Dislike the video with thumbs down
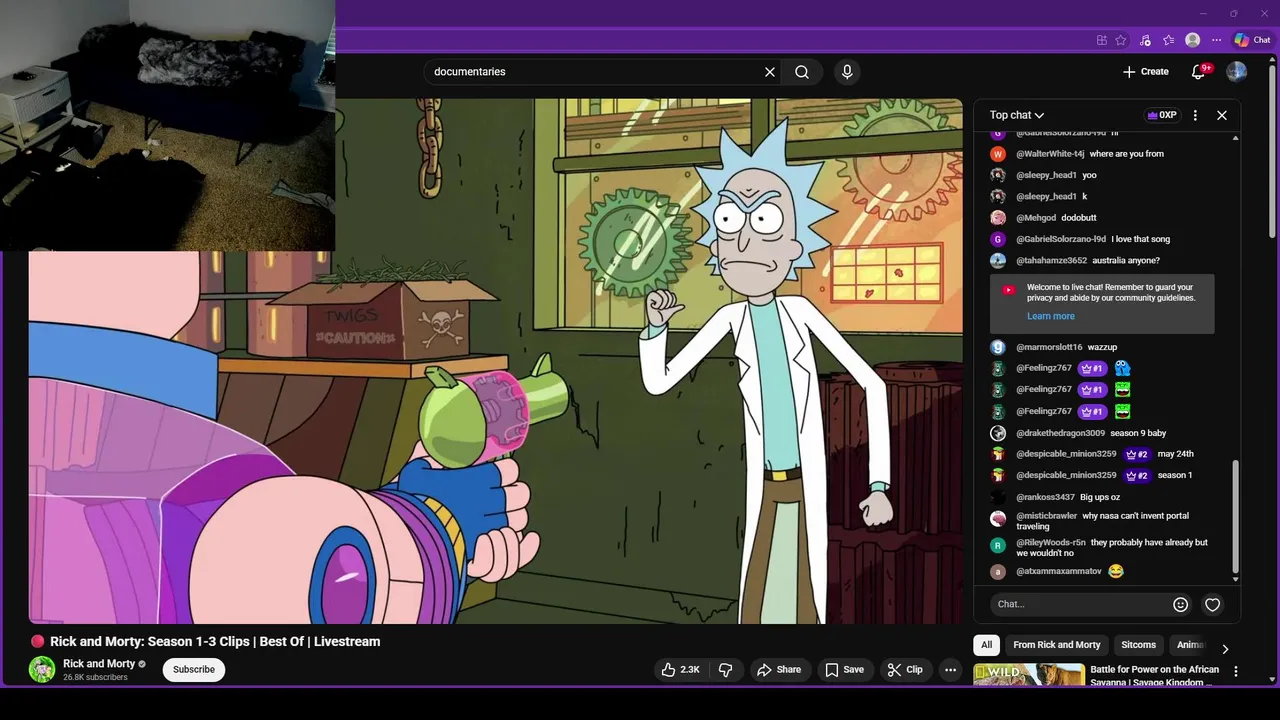This screenshot has height=720, width=1280. point(726,670)
